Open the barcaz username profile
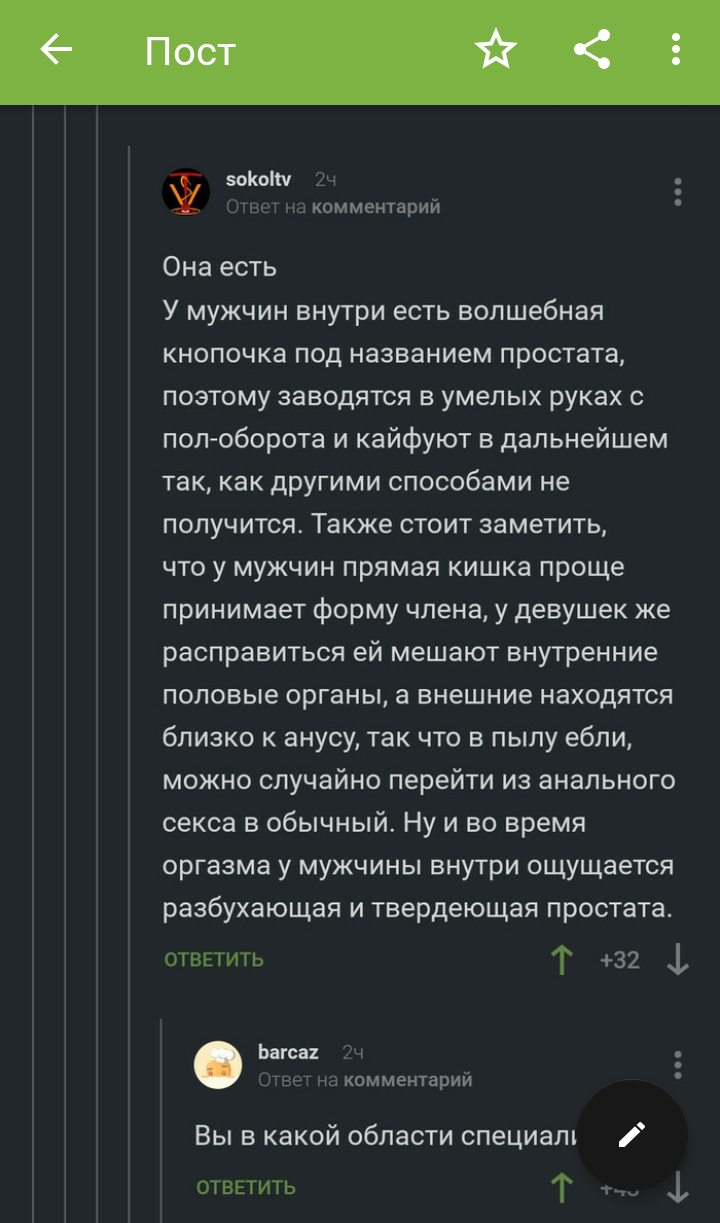 [x=288, y=1052]
